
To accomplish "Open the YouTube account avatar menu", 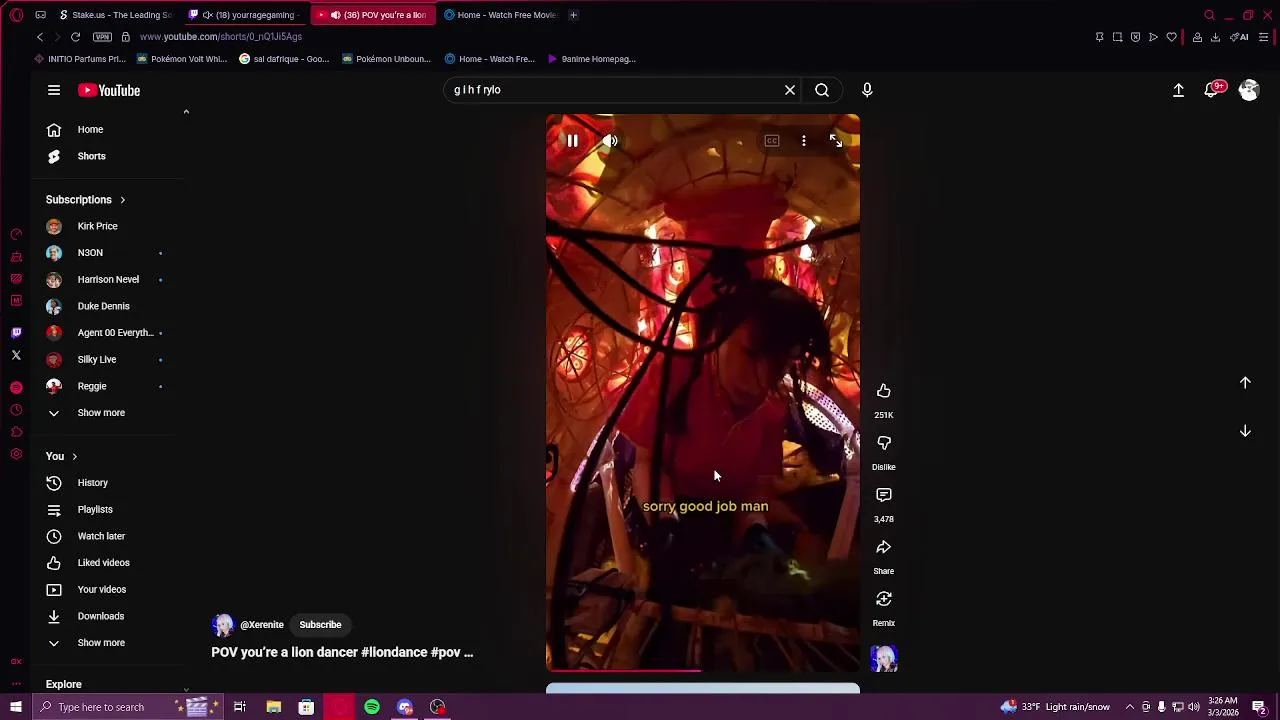I will (x=1249, y=90).
